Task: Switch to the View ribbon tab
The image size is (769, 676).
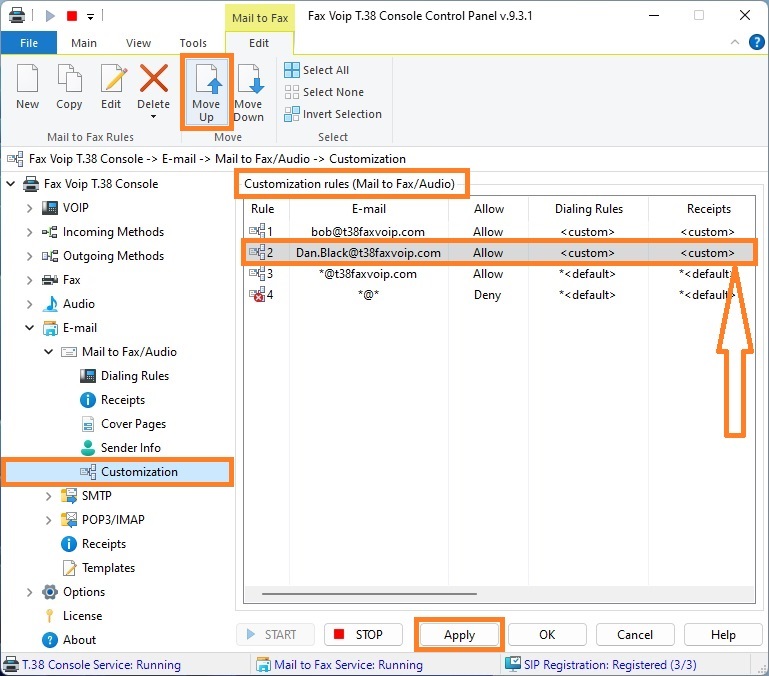Action: [138, 43]
